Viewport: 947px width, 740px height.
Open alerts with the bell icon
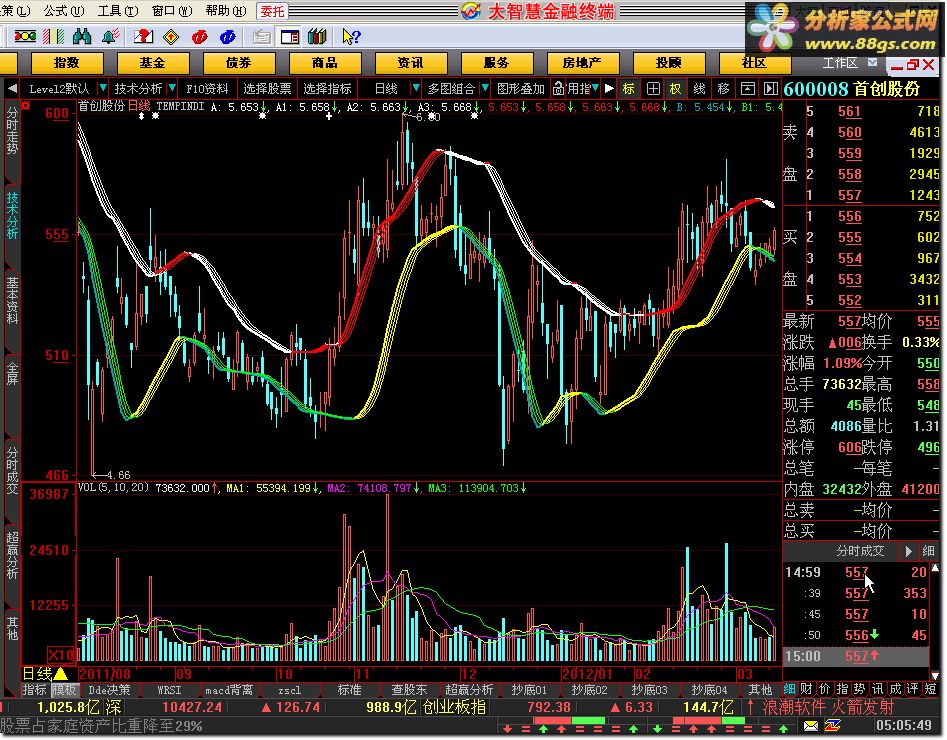pyautogui.click(x=111, y=37)
